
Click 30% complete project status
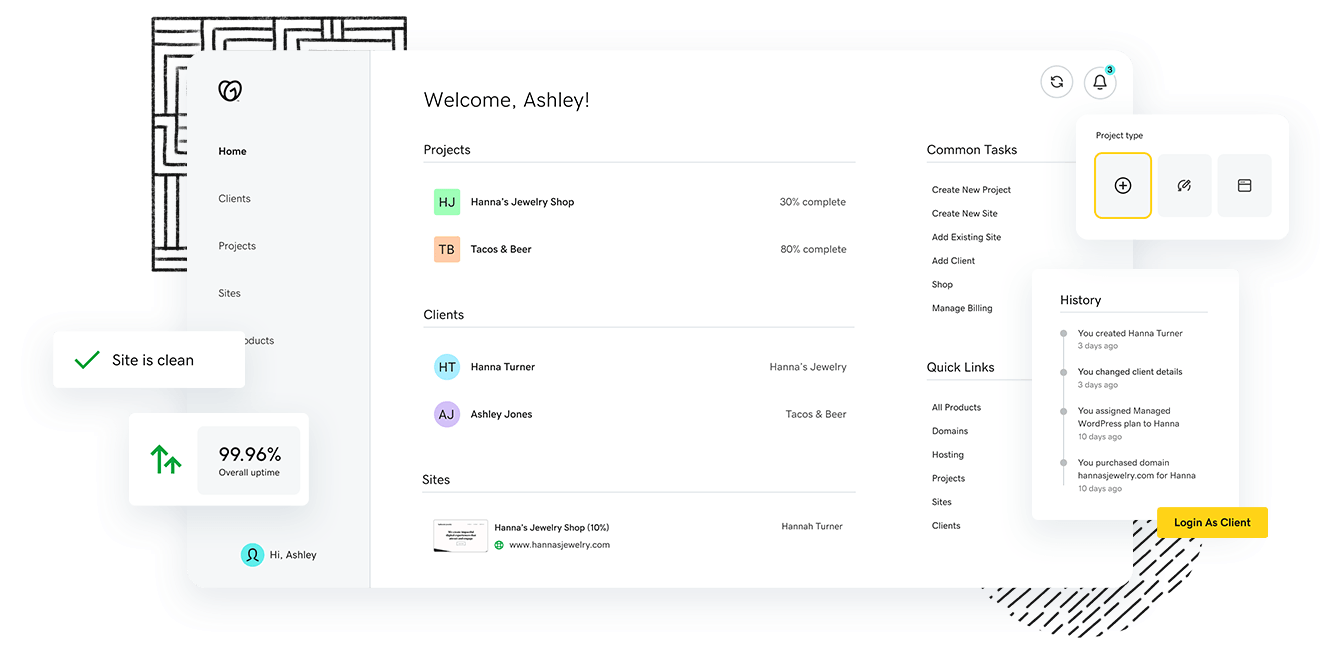tap(813, 202)
